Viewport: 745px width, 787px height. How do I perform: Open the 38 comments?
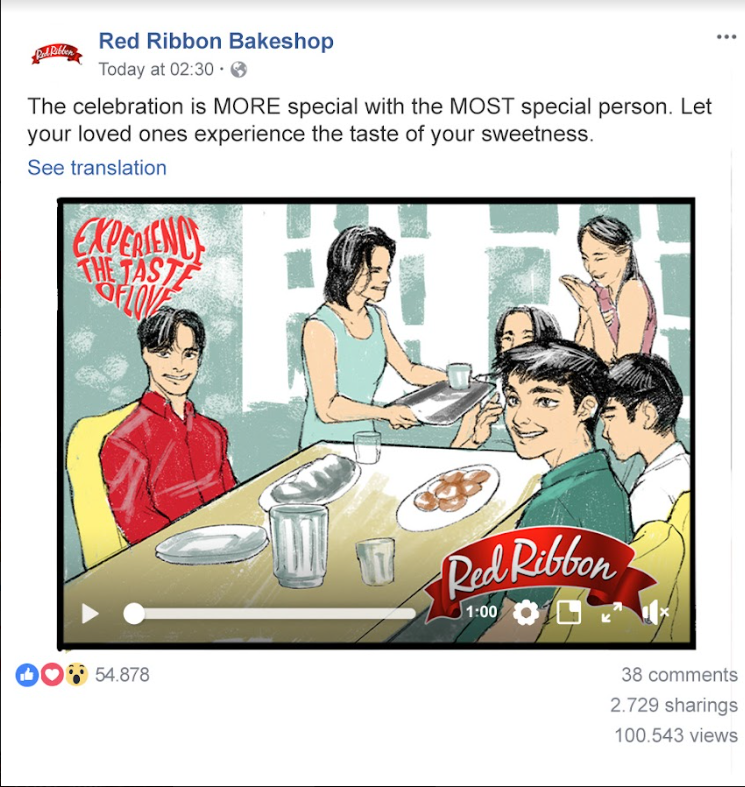(679, 675)
